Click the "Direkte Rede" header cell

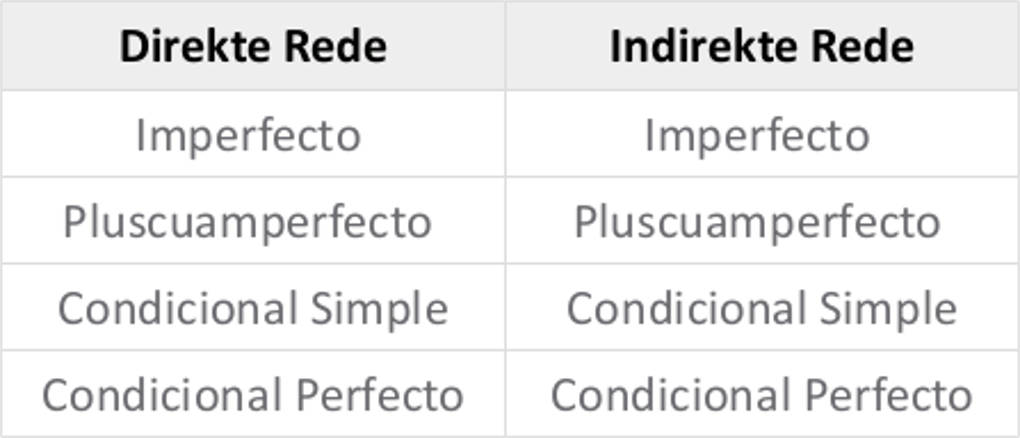coord(253,47)
